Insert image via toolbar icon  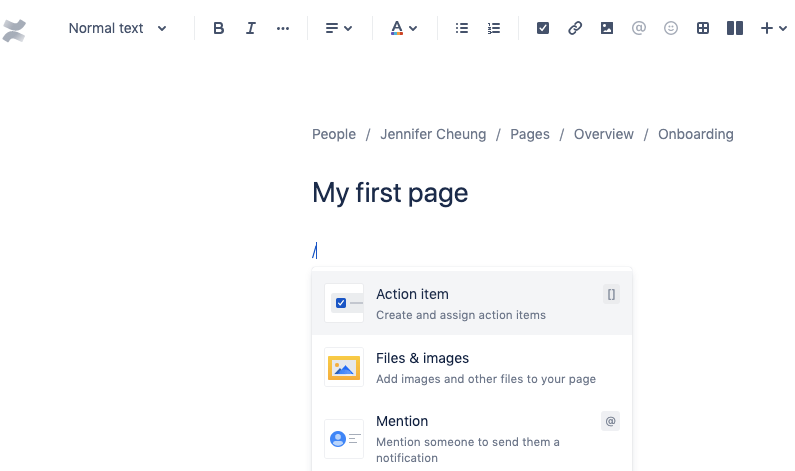(607, 28)
